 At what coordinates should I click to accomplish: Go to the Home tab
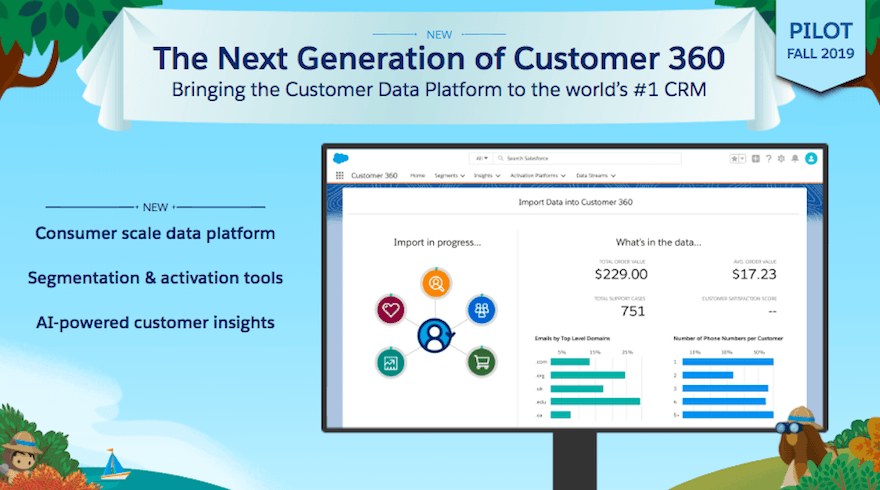pyautogui.click(x=417, y=175)
